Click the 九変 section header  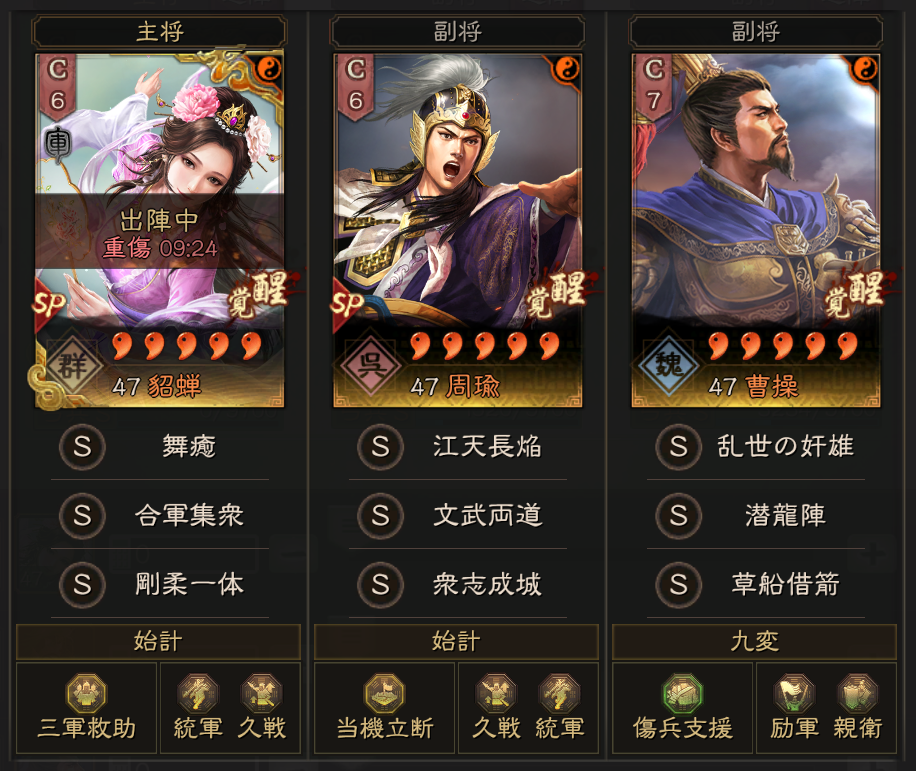click(754, 641)
